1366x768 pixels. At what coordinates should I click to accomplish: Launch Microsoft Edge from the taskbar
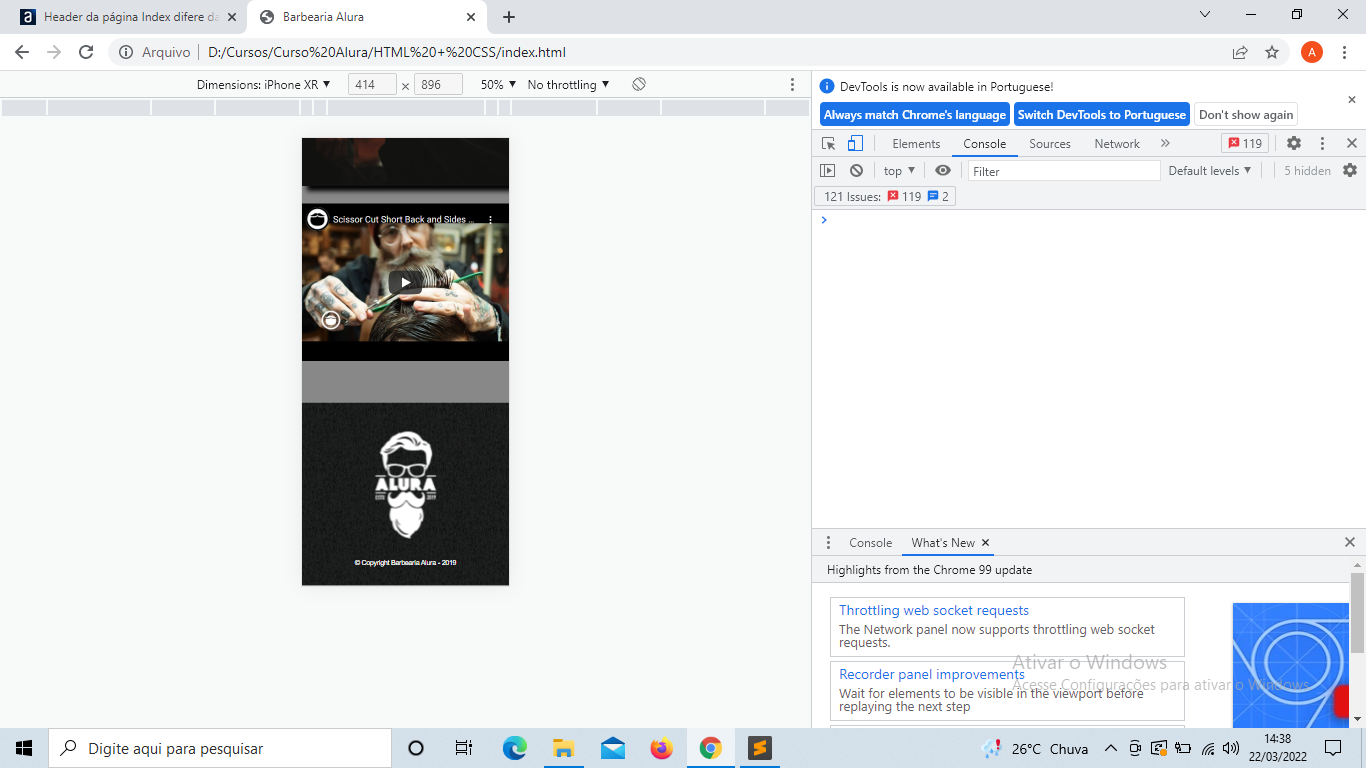pos(514,748)
